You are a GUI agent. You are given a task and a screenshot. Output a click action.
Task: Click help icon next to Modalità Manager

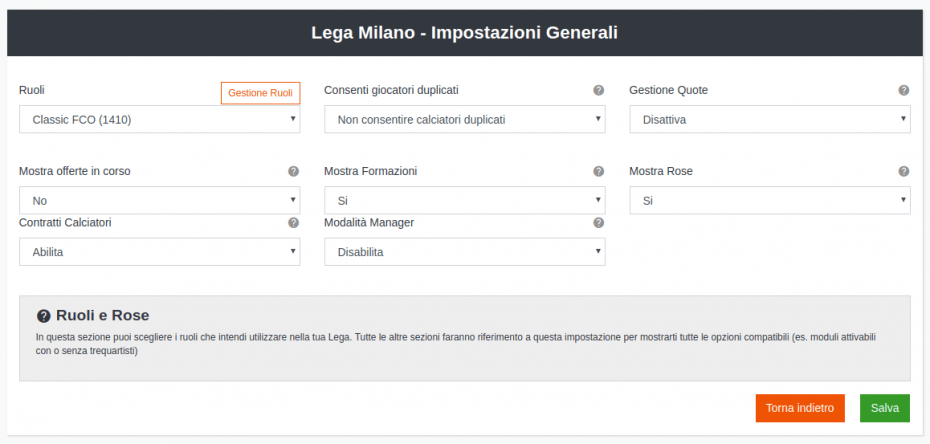[x=598, y=223]
